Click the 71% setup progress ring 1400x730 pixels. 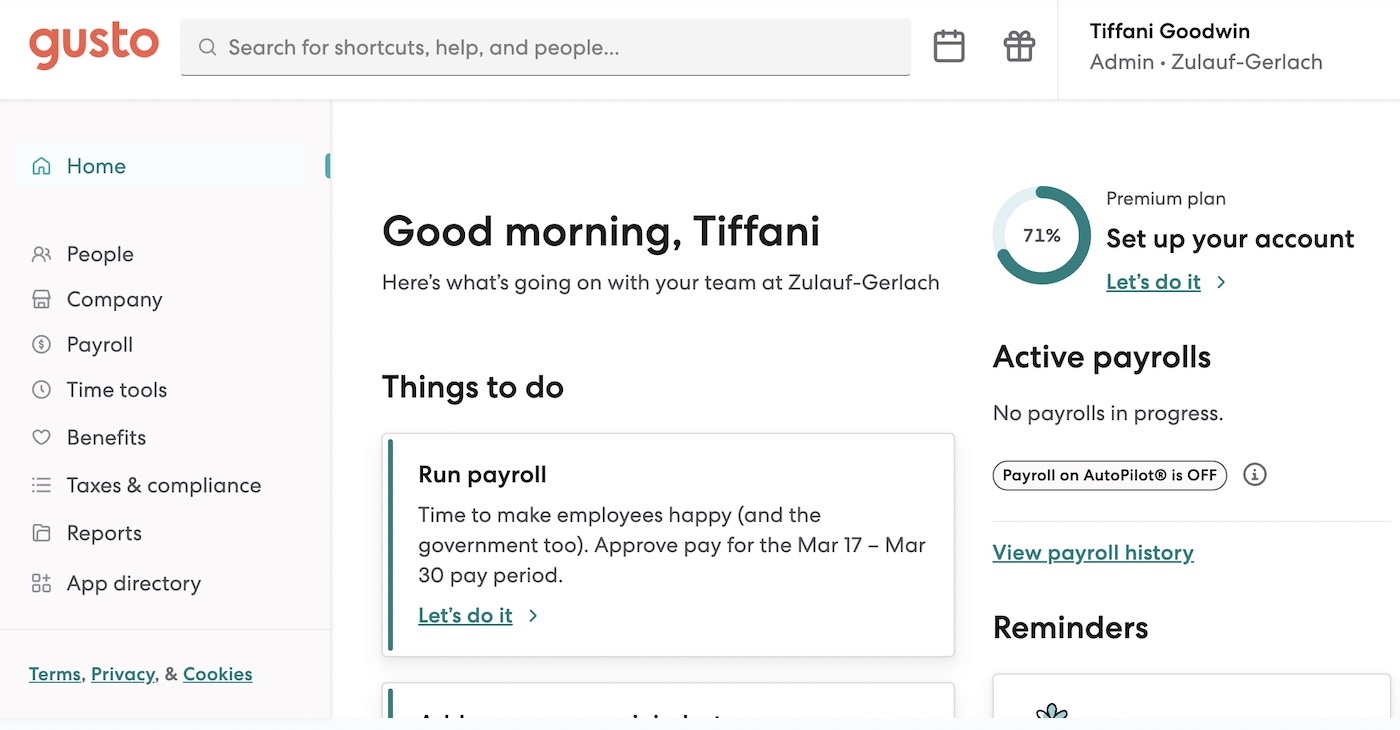[x=1042, y=236]
